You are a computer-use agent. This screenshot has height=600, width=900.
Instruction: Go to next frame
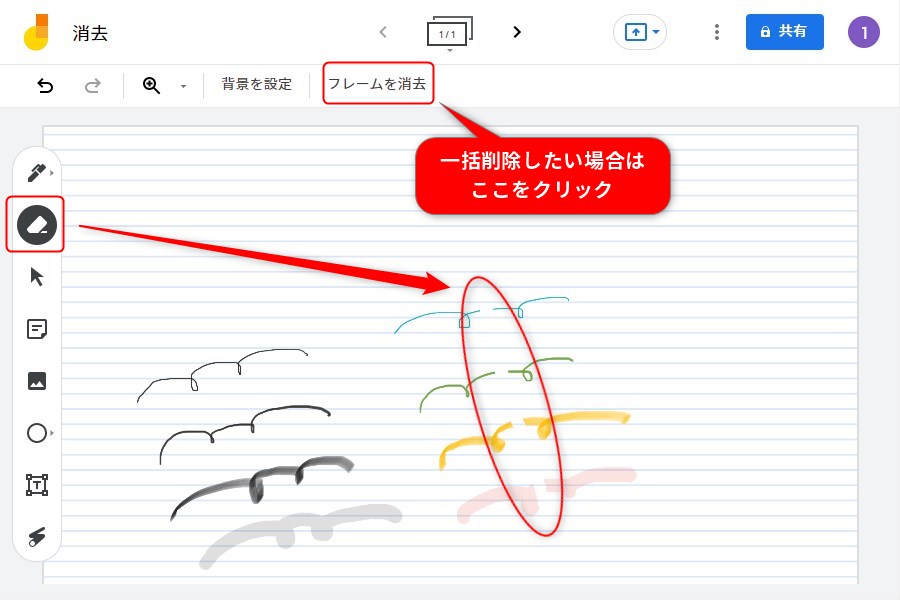click(x=517, y=32)
